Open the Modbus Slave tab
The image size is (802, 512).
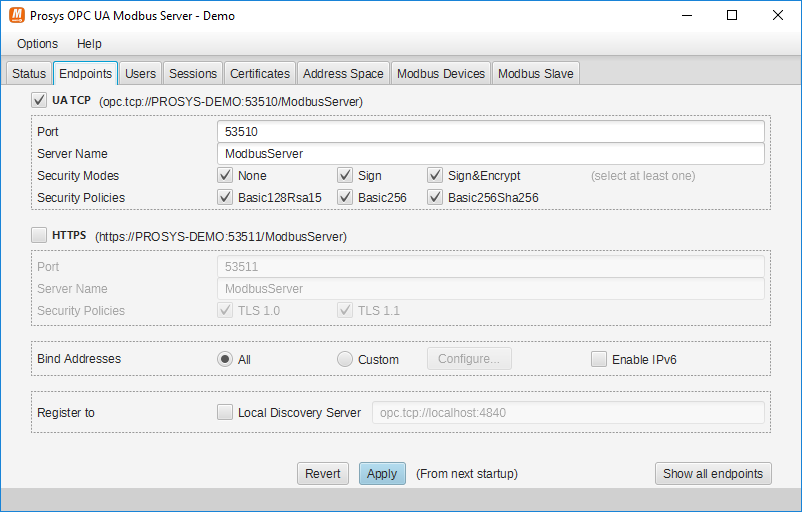(x=535, y=73)
